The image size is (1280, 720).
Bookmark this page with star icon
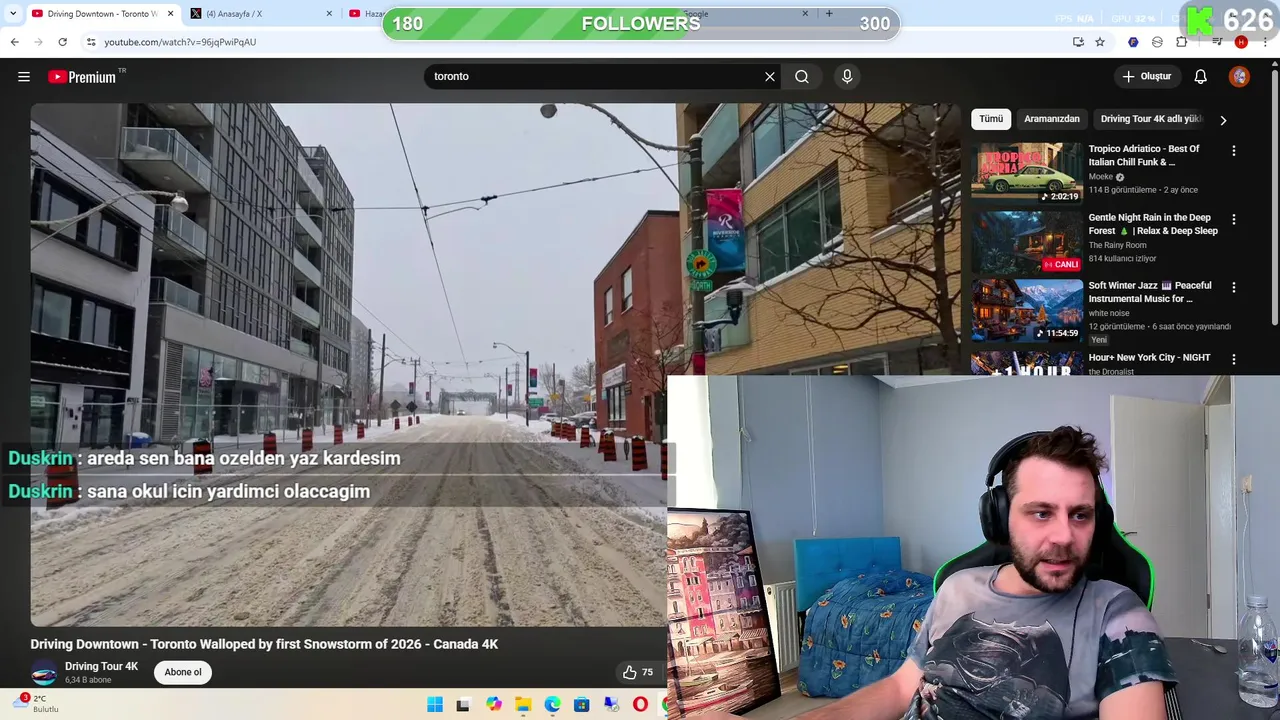(1100, 42)
